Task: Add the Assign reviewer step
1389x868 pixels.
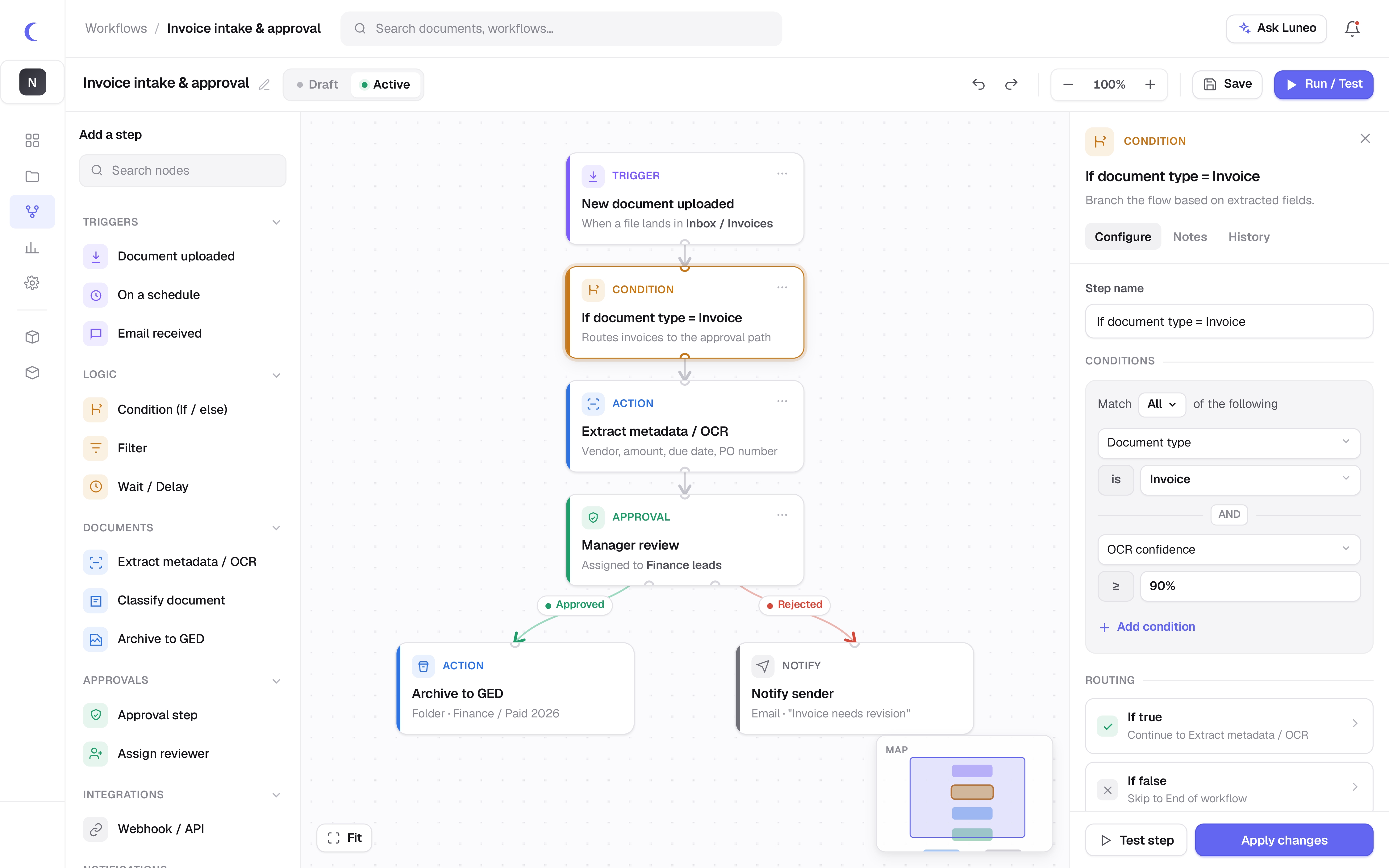Action: (183, 754)
